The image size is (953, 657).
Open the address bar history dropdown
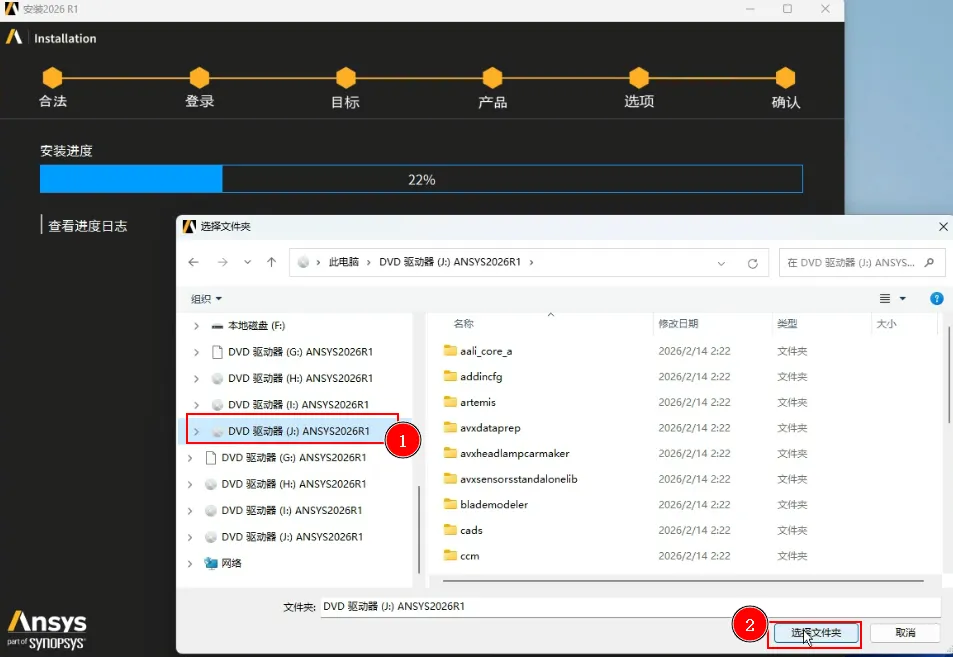pyautogui.click(x=721, y=263)
